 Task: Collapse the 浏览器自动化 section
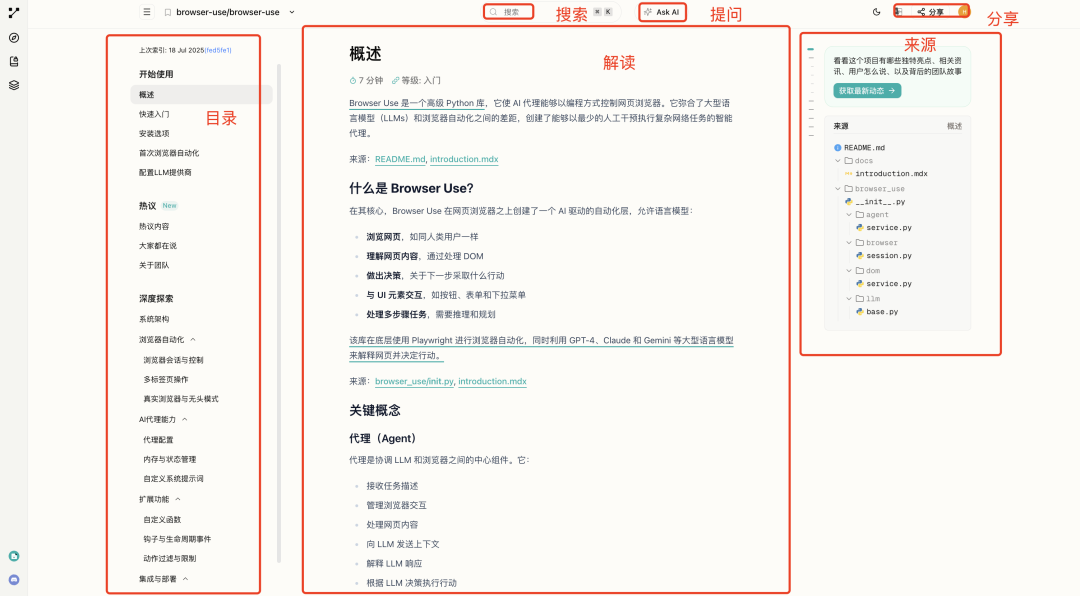tap(193, 340)
